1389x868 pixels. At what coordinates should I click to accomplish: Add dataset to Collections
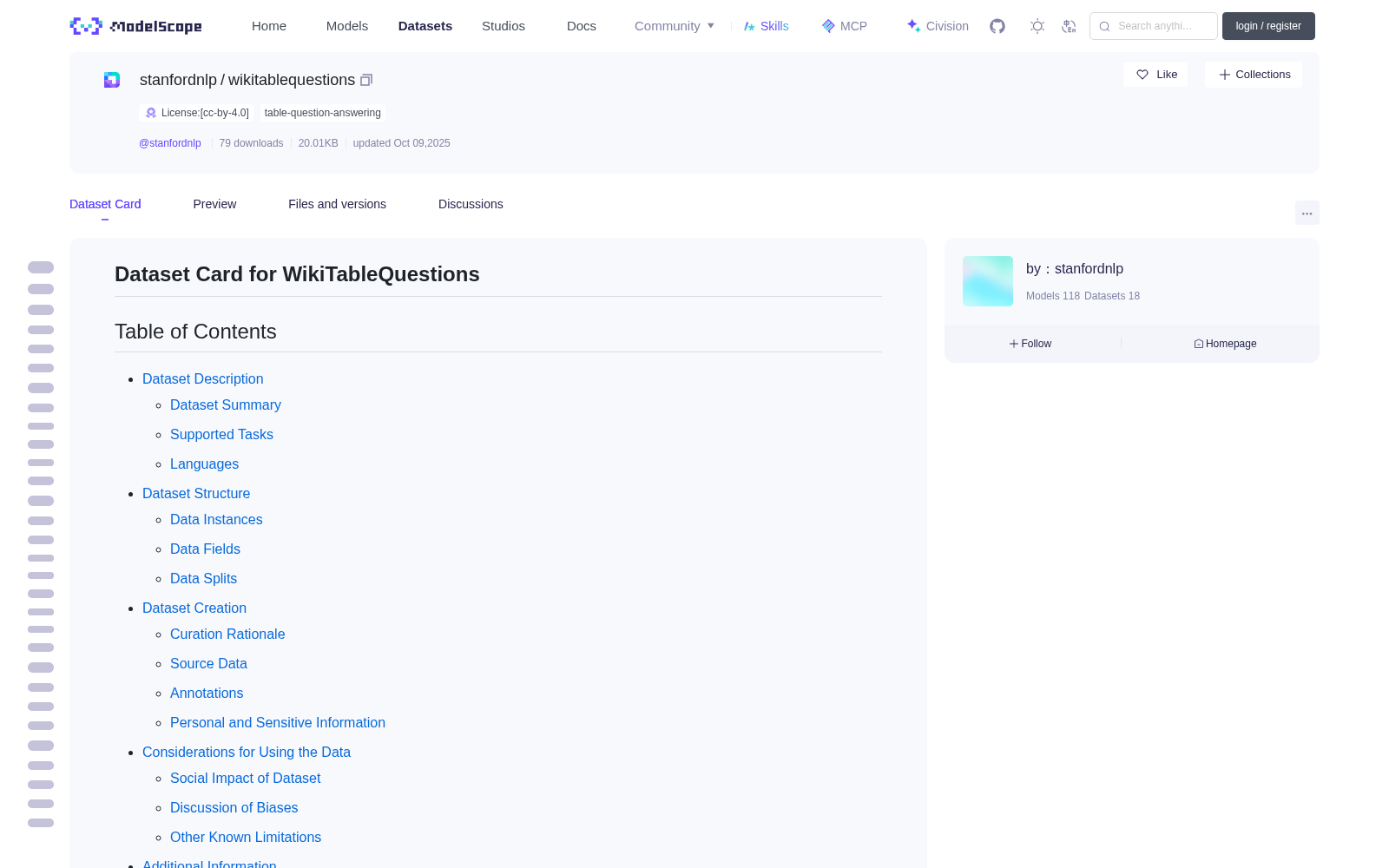tap(1254, 75)
